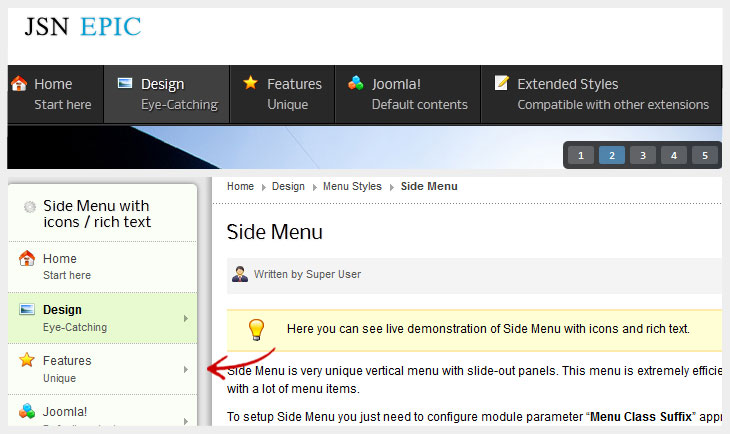Image resolution: width=730 pixels, height=434 pixels.
Task: Click the Home breadcrumb link
Action: 240,186
